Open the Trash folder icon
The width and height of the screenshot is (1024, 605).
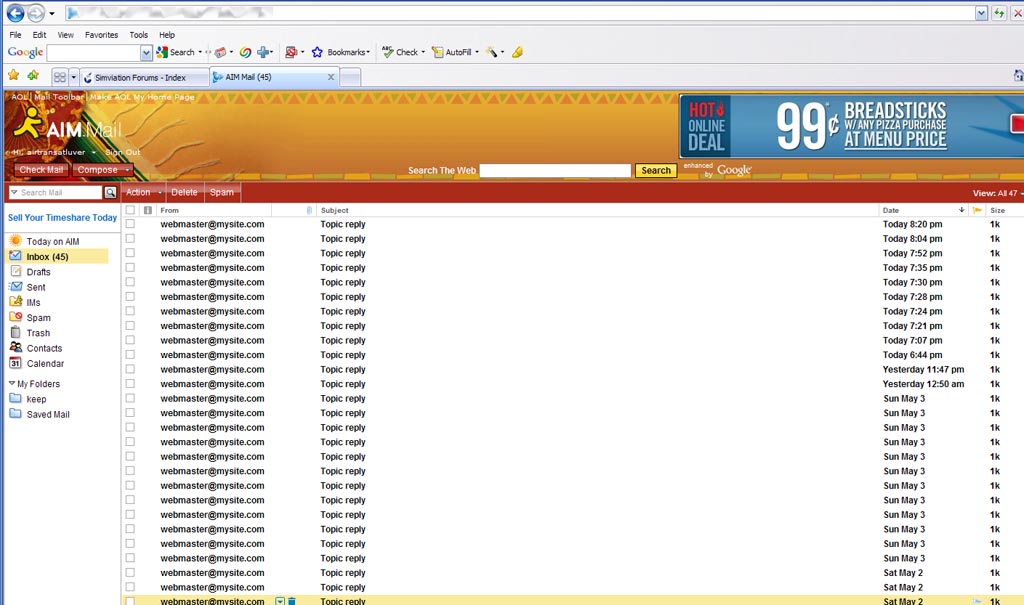[x=16, y=333]
